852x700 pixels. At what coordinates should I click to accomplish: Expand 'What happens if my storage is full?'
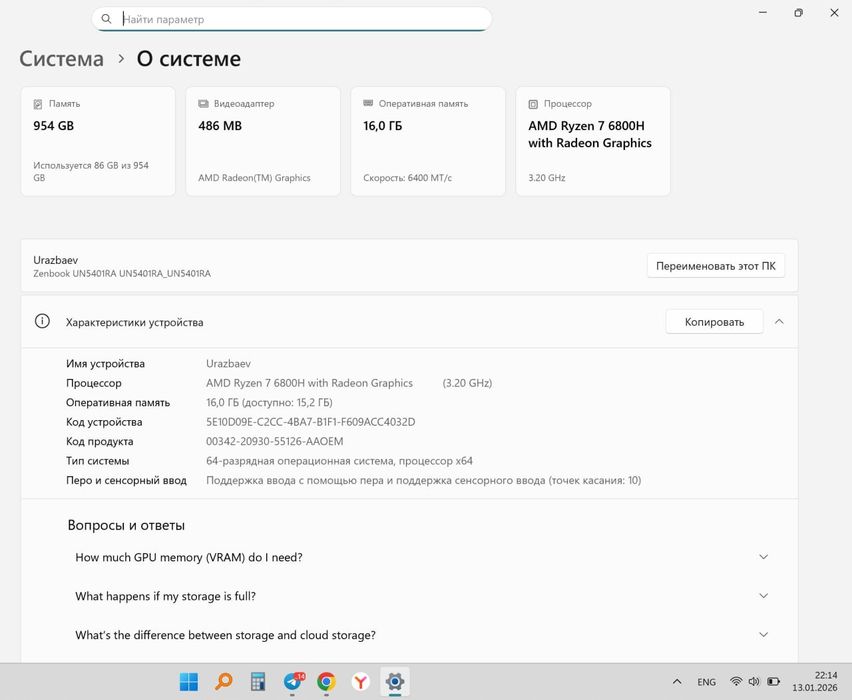[x=421, y=596]
